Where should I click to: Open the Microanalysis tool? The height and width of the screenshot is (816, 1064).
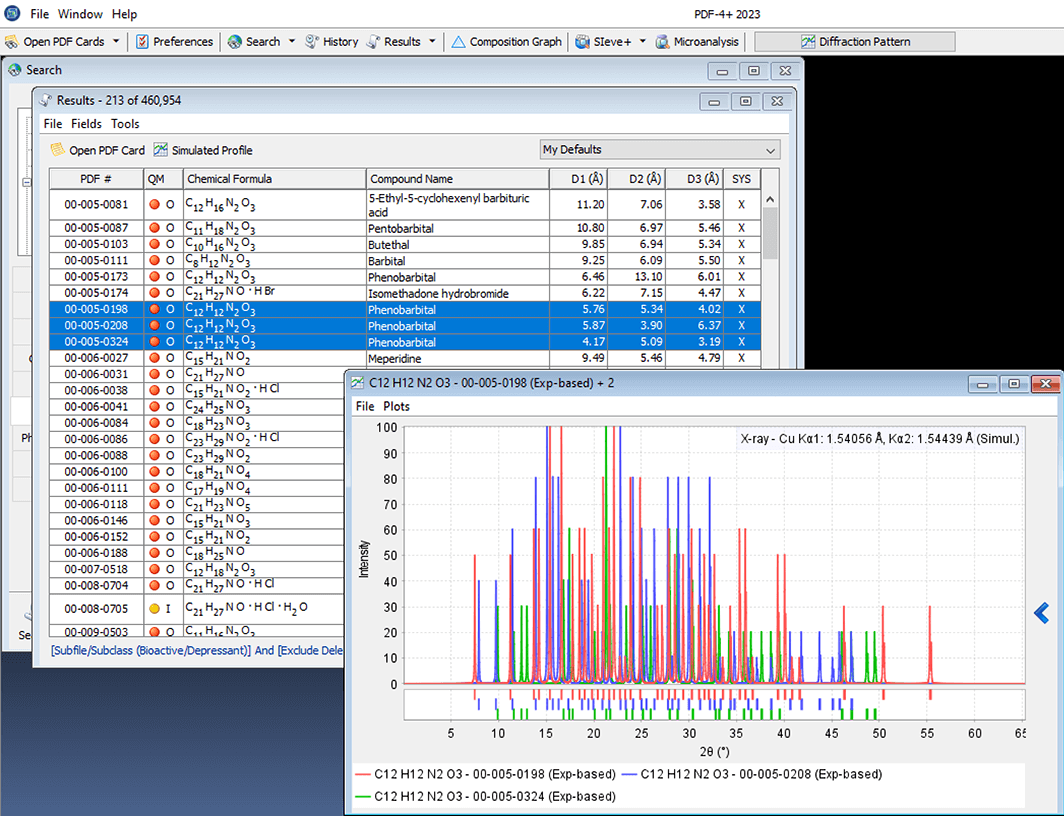click(697, 41)
